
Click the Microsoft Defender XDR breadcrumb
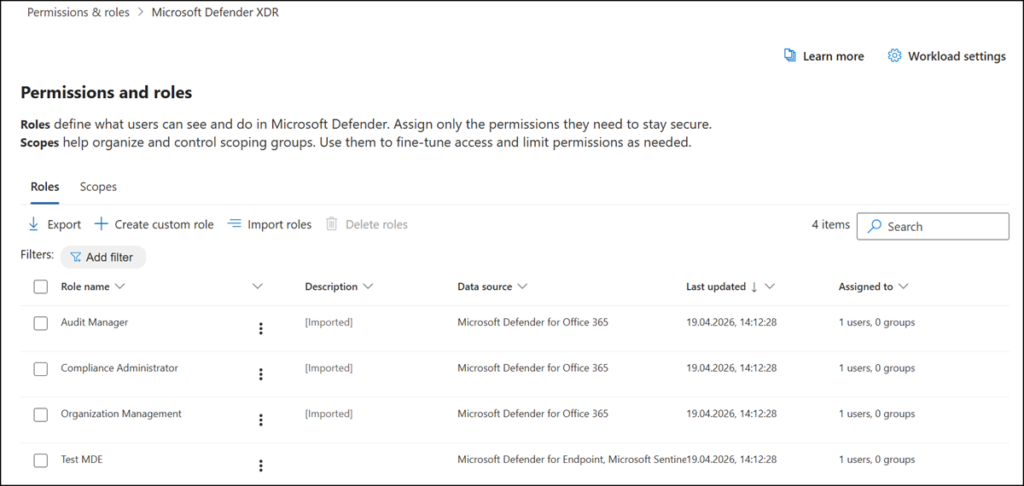(x=216, y=12)
